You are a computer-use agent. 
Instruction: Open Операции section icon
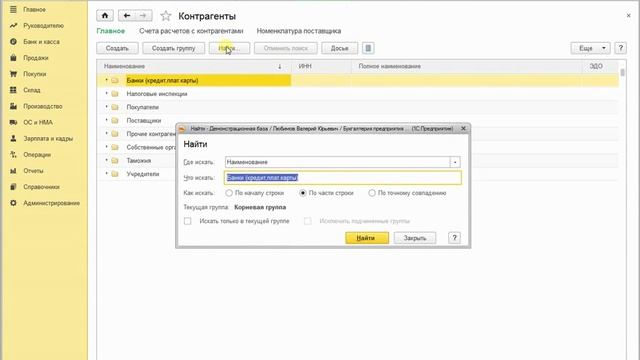click(13, 154)
